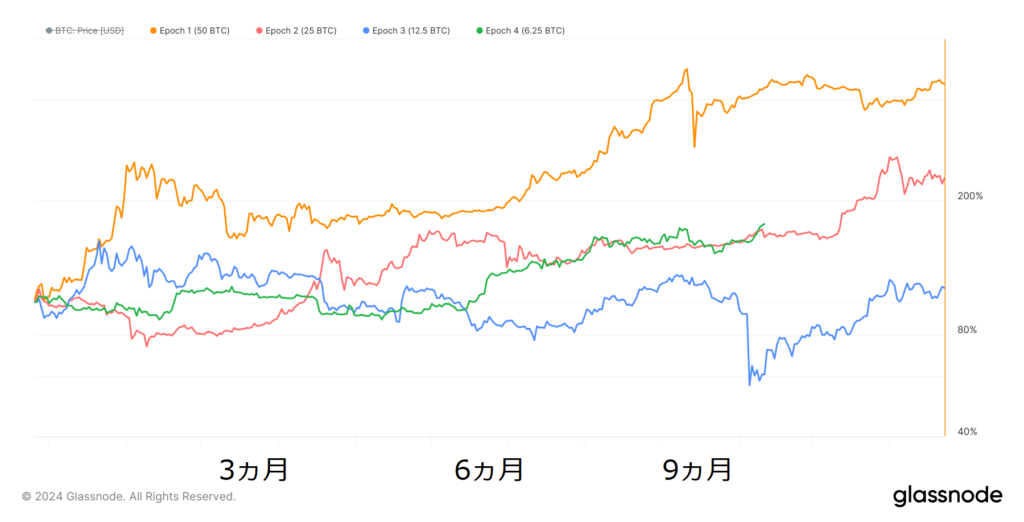Click the 200% y-axis label
The image size is (1024, 522).
coord(970,196)
